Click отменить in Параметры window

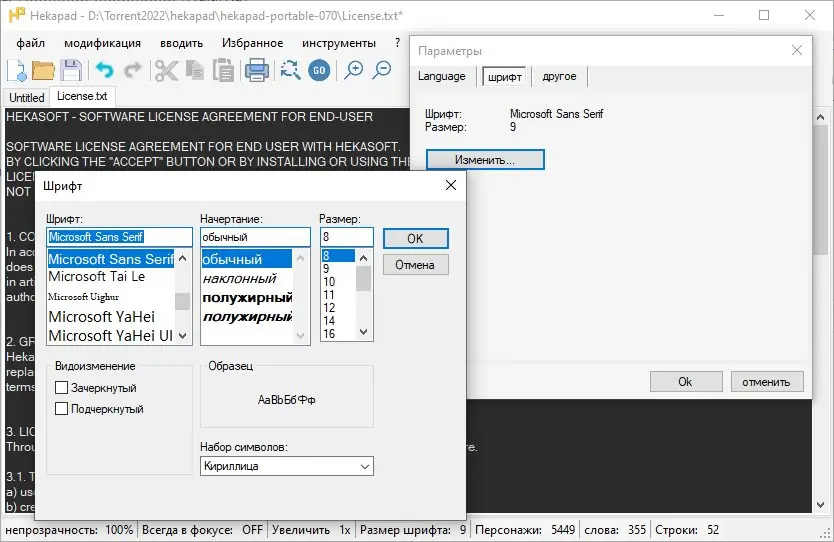(766, 381)
